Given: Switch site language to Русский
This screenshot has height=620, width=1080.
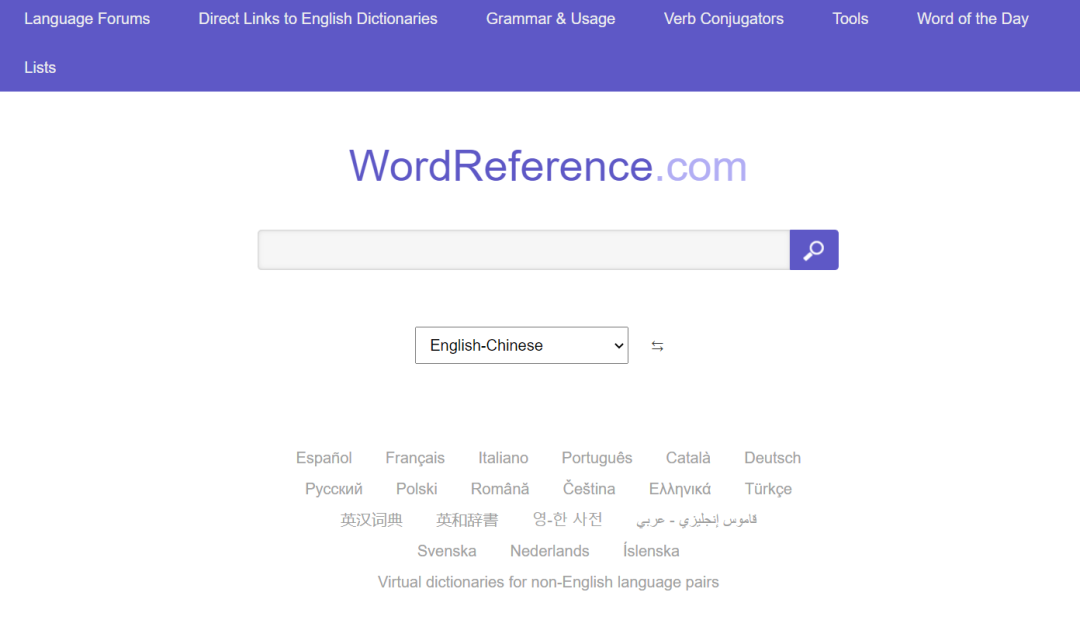Looking at the screenshot, I should tap(333, 489).
